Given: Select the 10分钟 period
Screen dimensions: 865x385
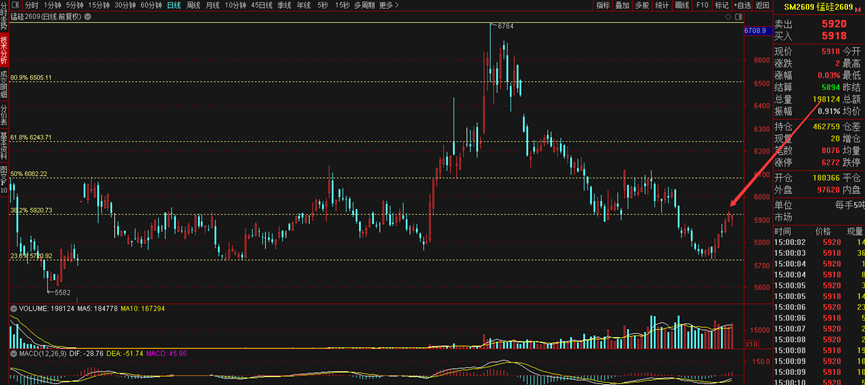Looking at the screenshot, I should (x=235, y=6).
